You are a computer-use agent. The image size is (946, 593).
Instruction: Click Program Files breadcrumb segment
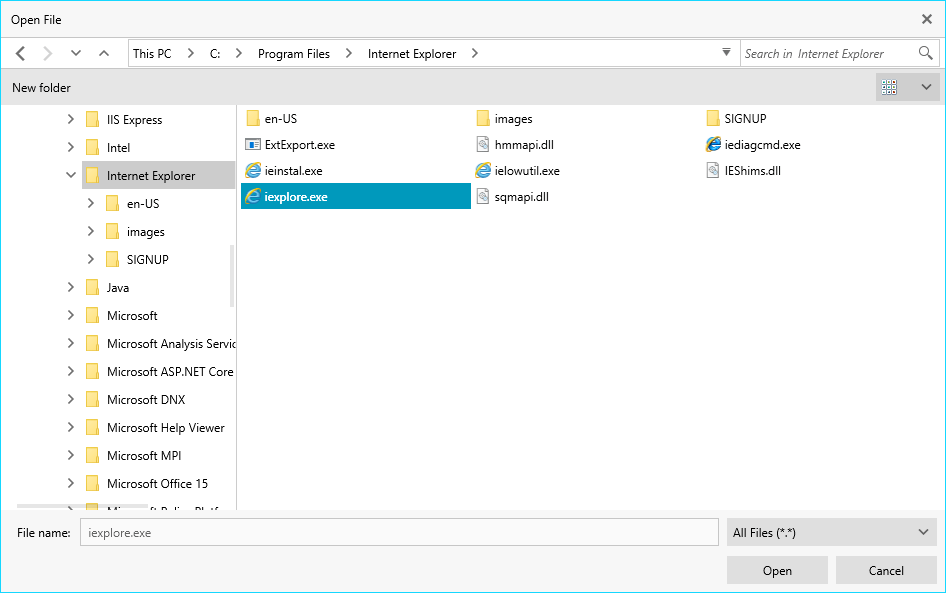[x=294, y=54]
